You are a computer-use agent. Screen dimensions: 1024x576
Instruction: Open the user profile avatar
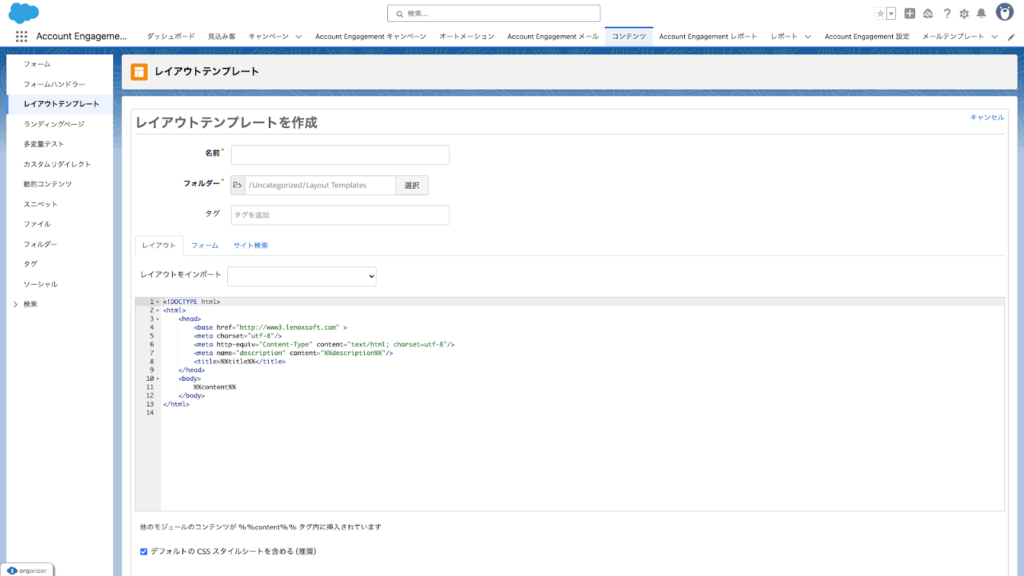(x=1003, y=13)
